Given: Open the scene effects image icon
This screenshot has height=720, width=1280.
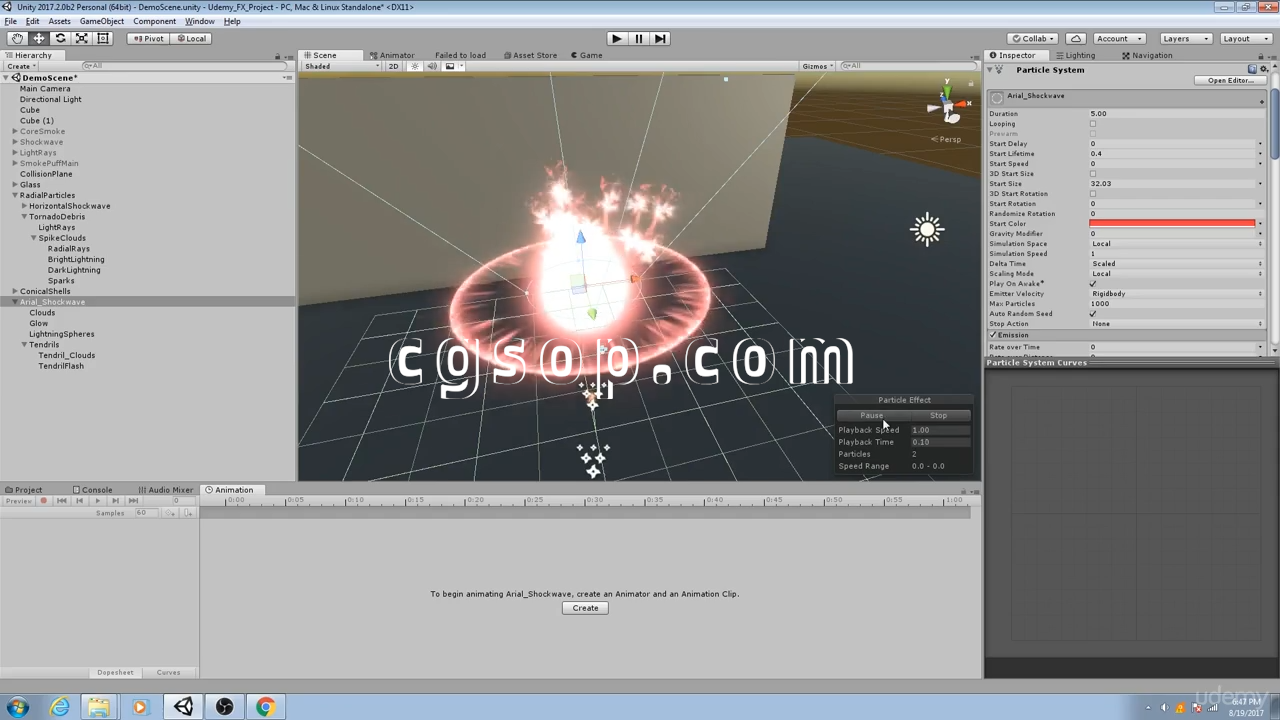Looking at the screenshot, I should (x=450, y=66).
